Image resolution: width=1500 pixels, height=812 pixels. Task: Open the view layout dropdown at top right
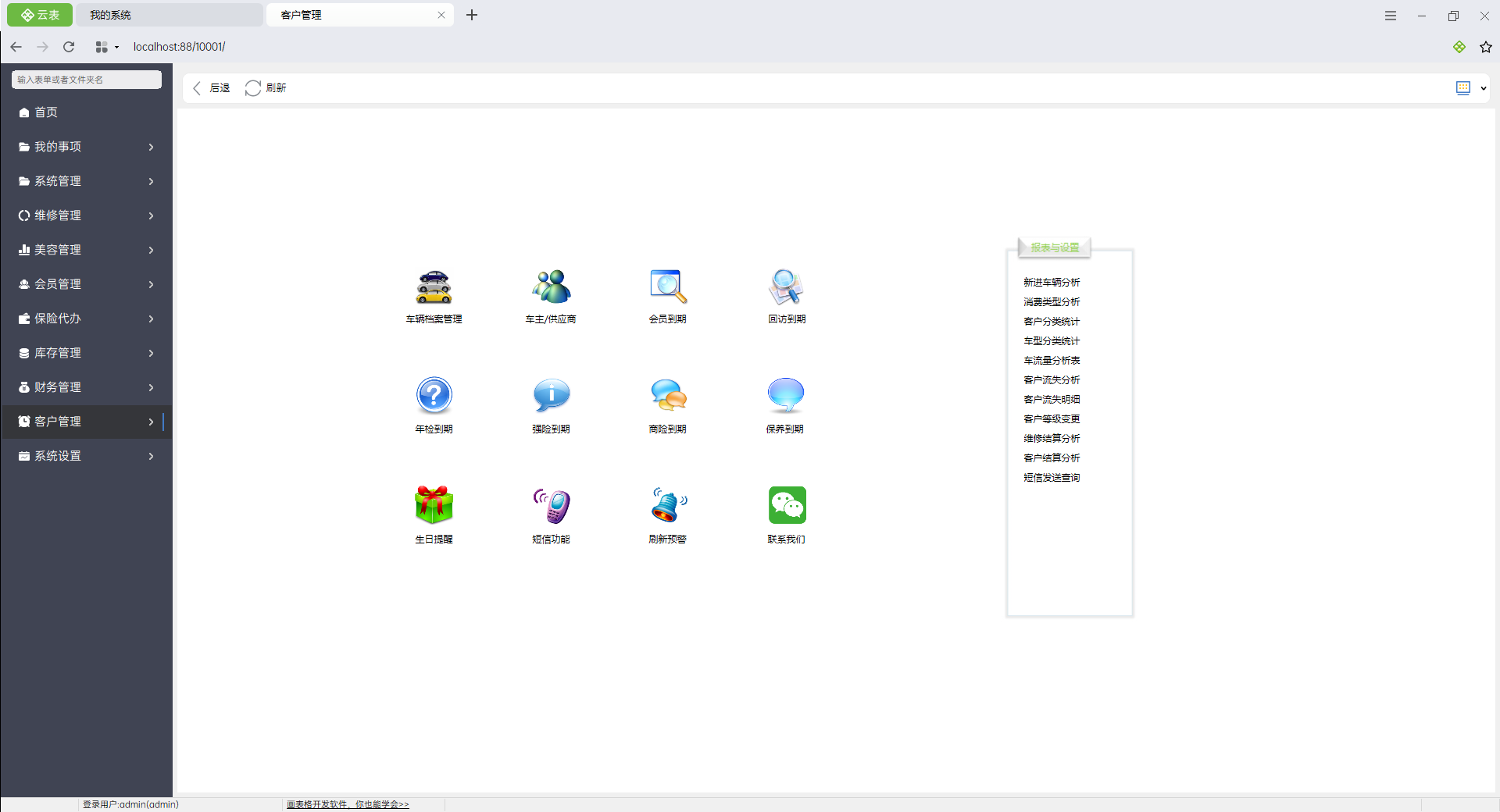(1471, 88)
